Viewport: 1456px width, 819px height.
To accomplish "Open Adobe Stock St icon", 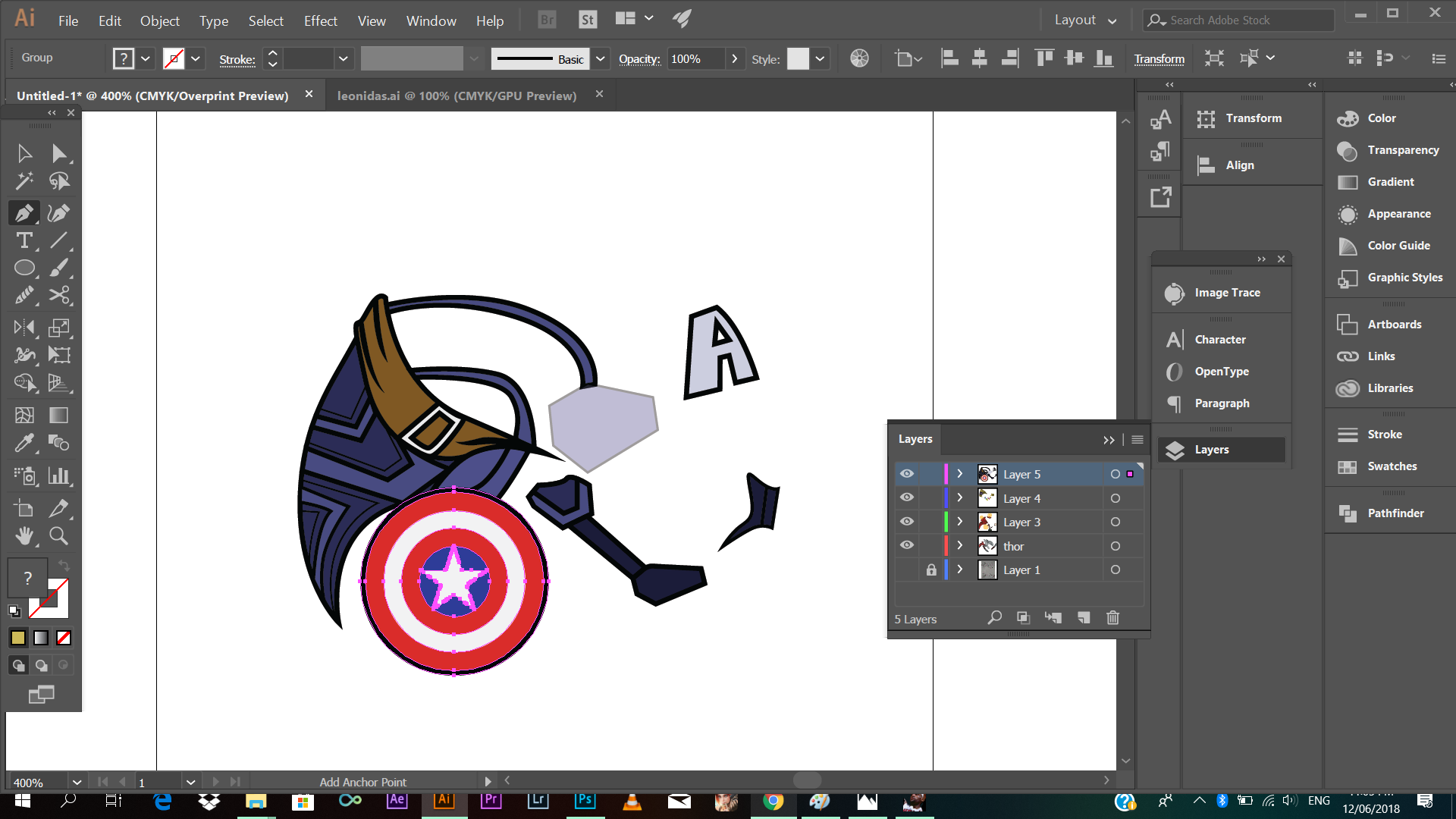I will 588,20.
